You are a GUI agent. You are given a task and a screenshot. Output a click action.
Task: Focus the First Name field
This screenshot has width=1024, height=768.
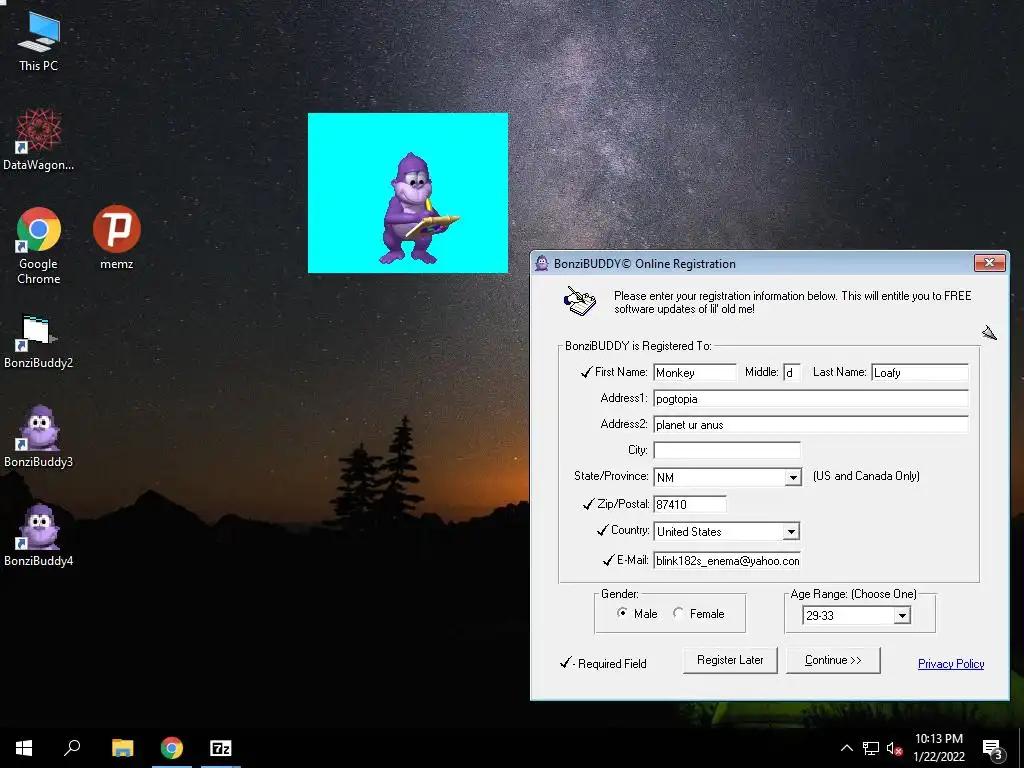[695, 372]
